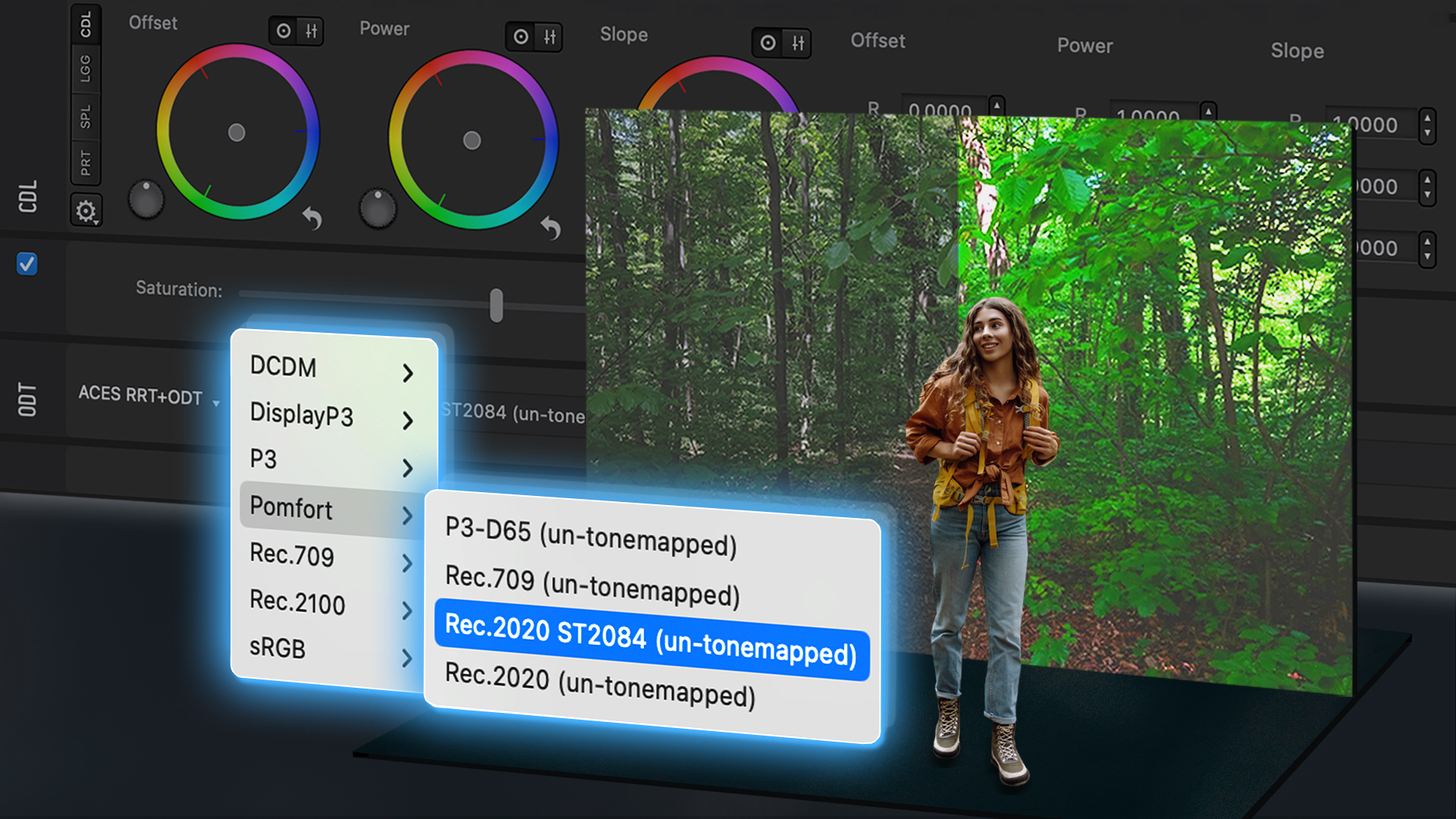Open the ACES RRT+ODT dropdown

[x=149, y=396]
